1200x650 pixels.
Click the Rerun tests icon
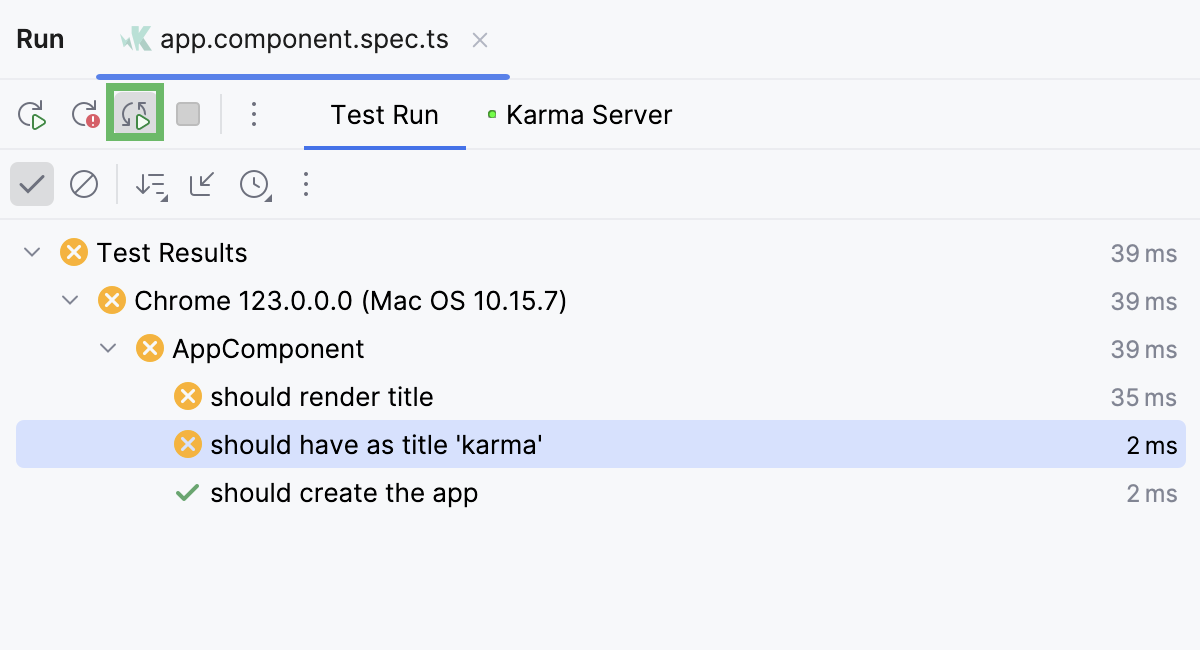click(x=33, y=115)
